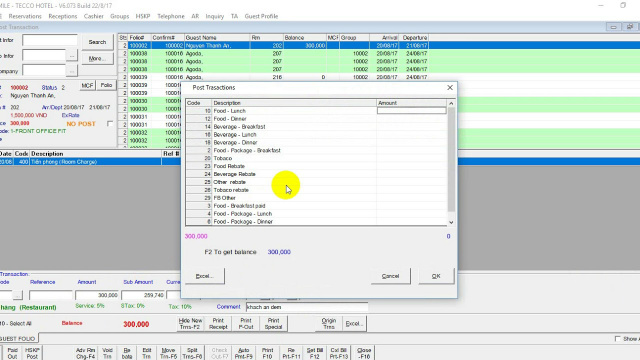The height and width of the screenshot is (360, 640).
Task: Click the HSKP Post toolbar button
Action: tap(32, 353)
